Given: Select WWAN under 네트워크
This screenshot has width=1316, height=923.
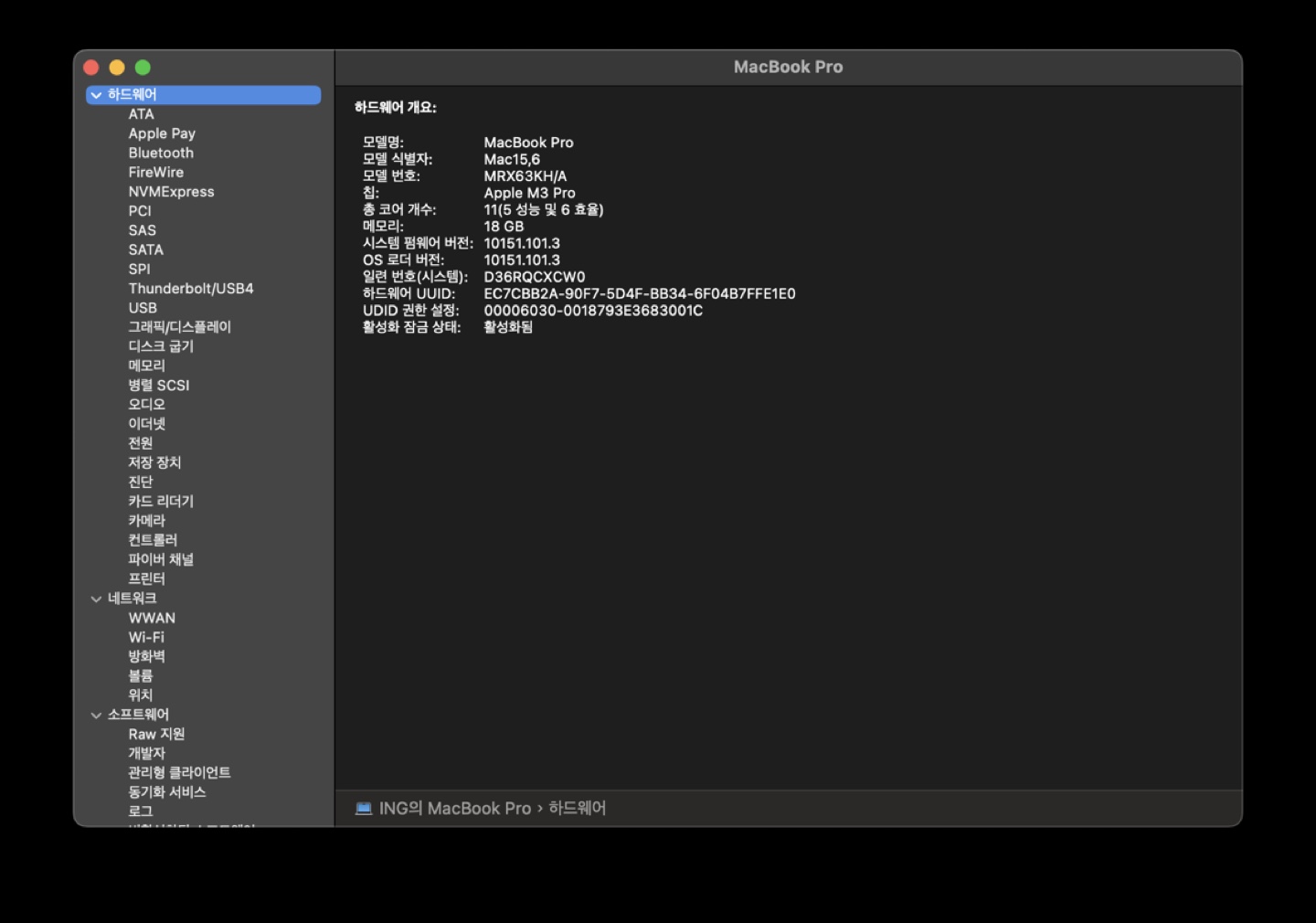Looking at the screenshot, I should (152, 618).
